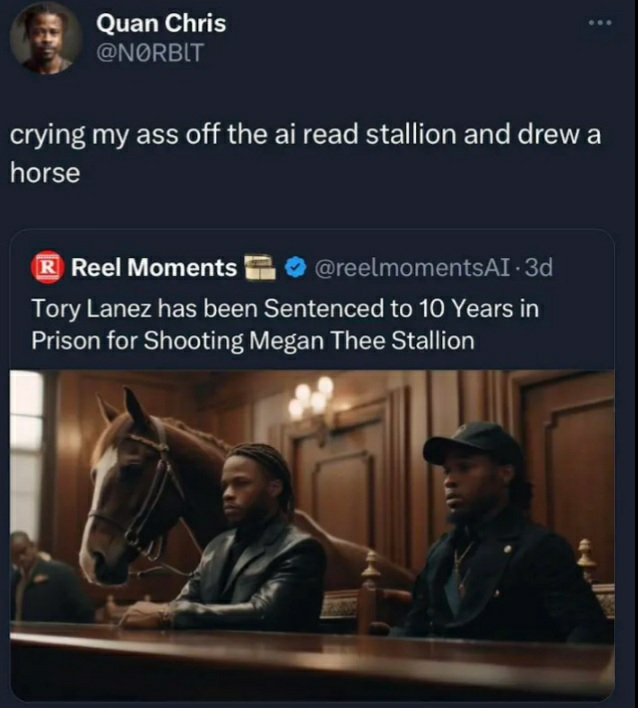
Task: Click the wooden table in the courtroom image
Action: pyautogui.click(x=312, y=659)
